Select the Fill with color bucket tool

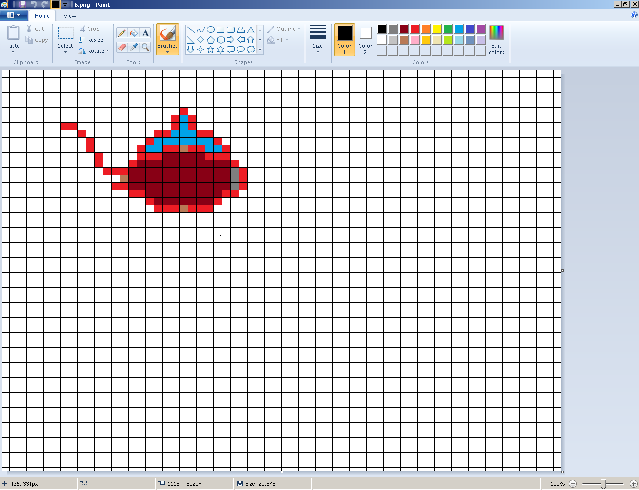133,33
